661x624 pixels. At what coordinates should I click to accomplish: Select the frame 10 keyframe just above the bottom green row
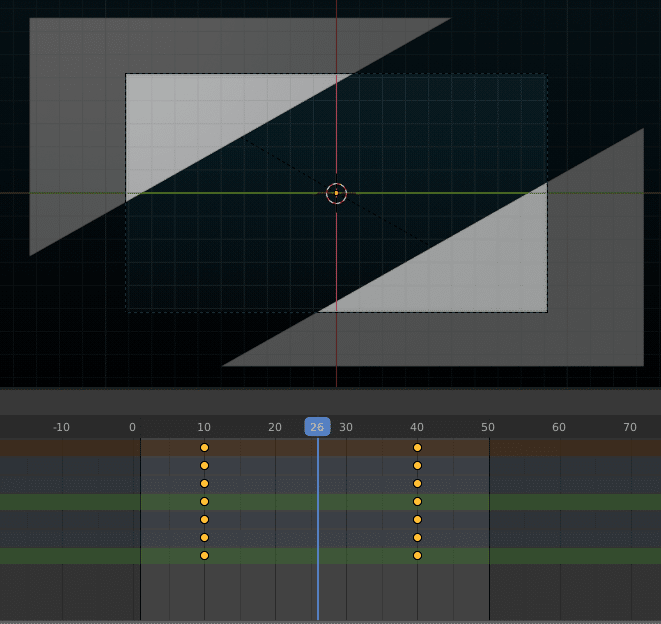pos(204,537)
